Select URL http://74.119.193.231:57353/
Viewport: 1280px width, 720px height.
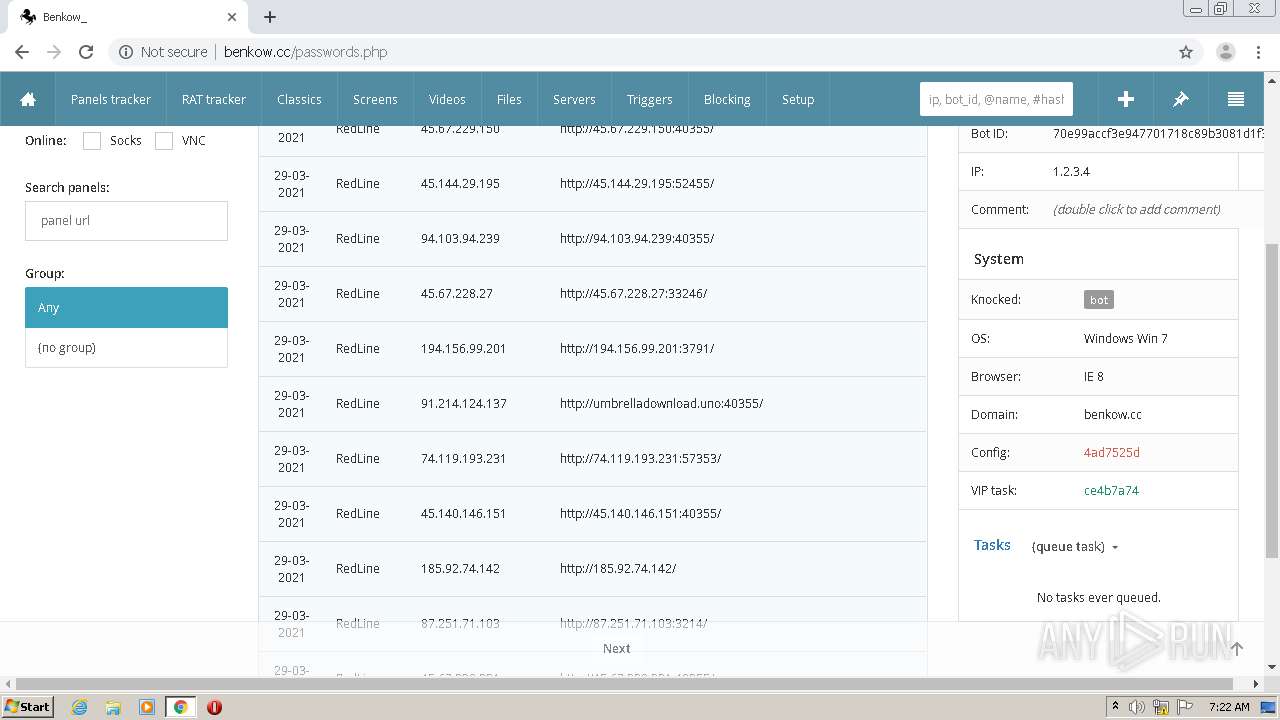641,459
